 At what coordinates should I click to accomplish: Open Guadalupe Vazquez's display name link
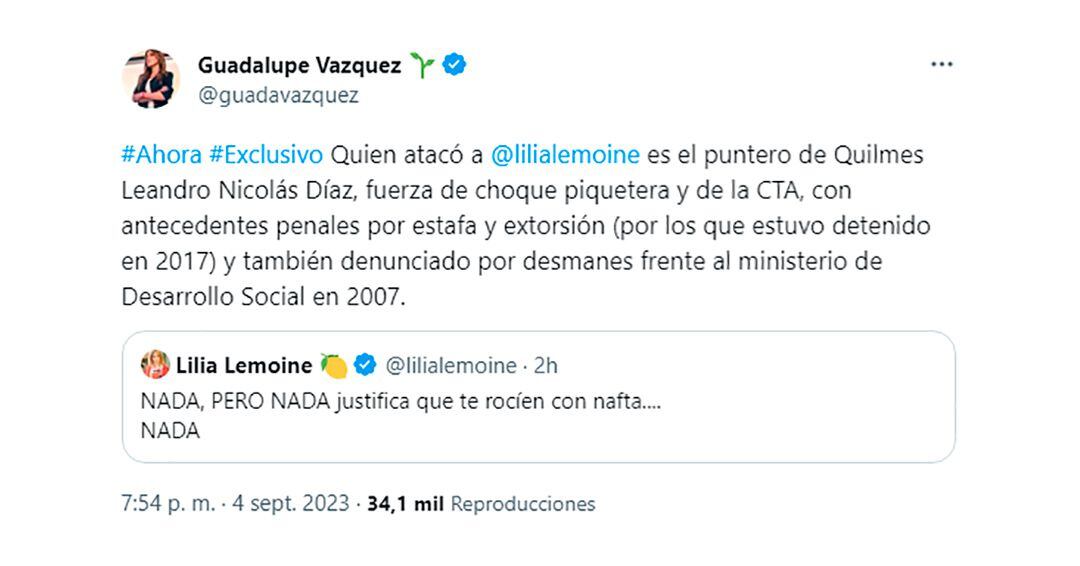click(x=299, y=66)
